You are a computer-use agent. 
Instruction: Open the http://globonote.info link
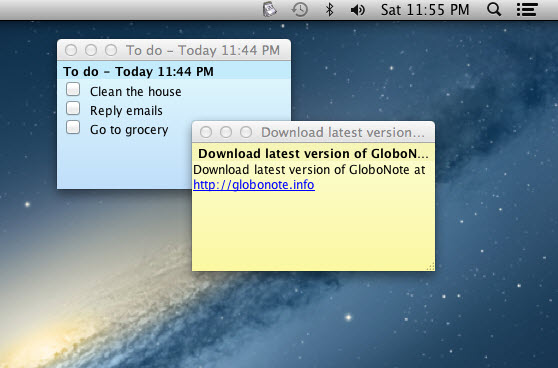[x=254, y=185]
